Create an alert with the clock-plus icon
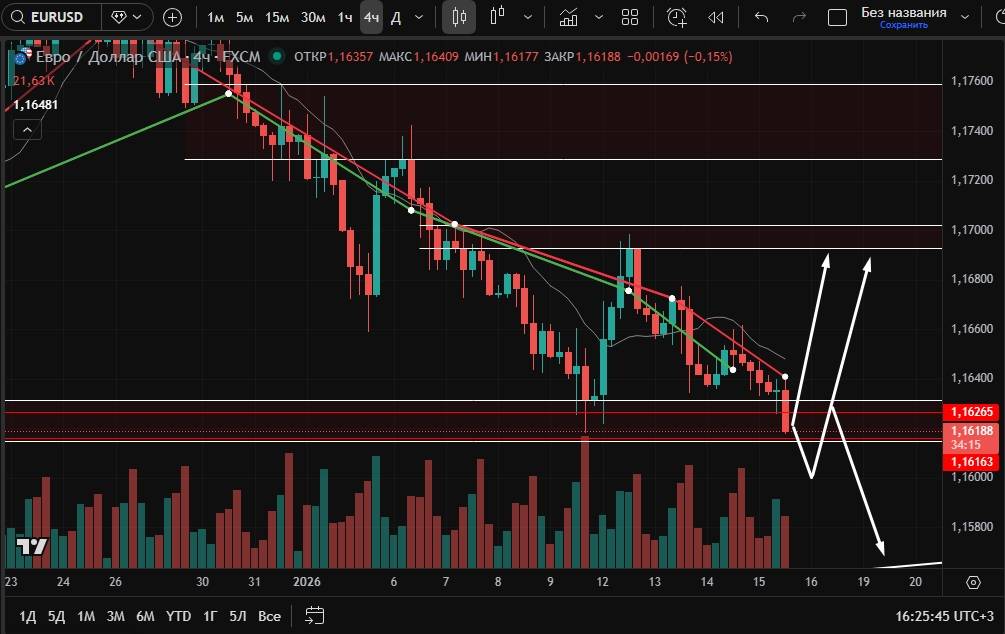The image size is (1005, 634). coord(677,17)
